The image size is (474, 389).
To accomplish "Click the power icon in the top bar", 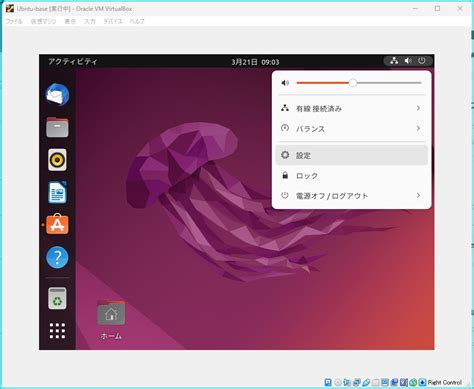I will (422, 61).
